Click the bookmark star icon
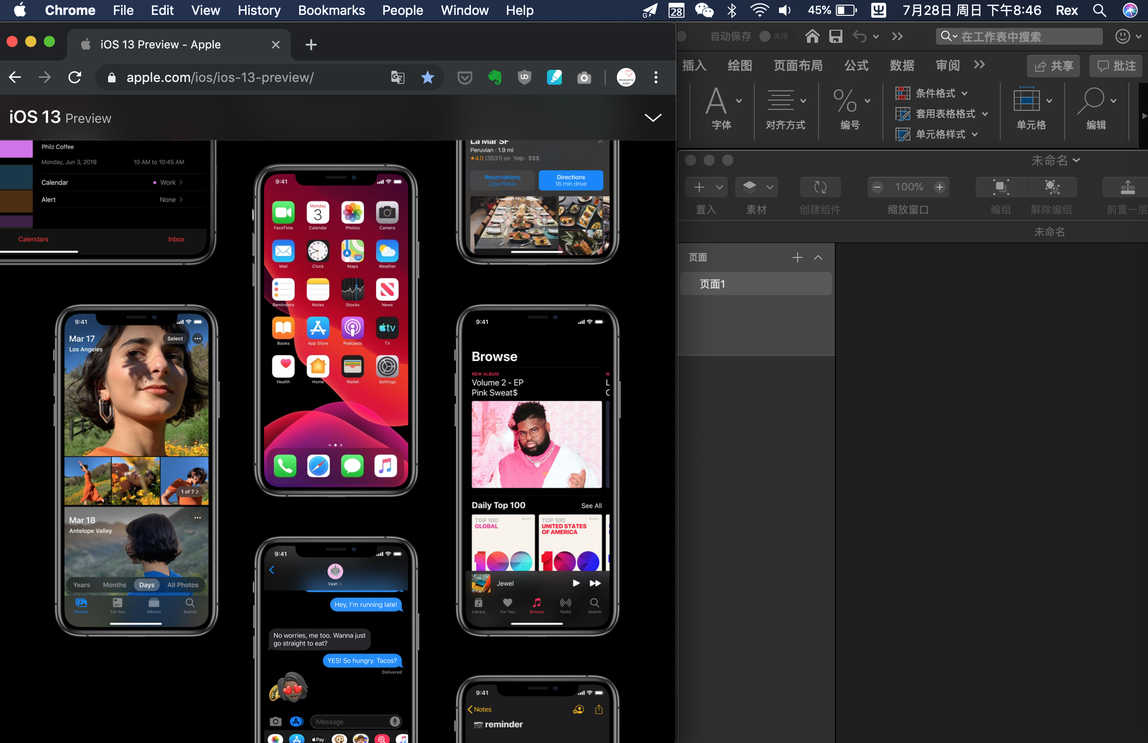The height and width of the screenshot is (743, 1148). click(x=428, y=77)
